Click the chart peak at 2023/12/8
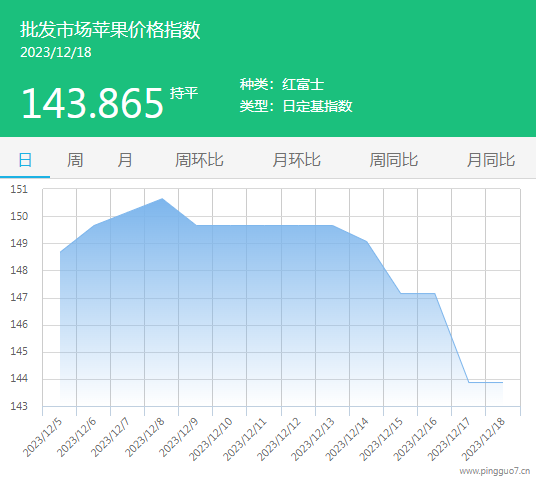Screen dimensions: 536x482 pos(162,199)
